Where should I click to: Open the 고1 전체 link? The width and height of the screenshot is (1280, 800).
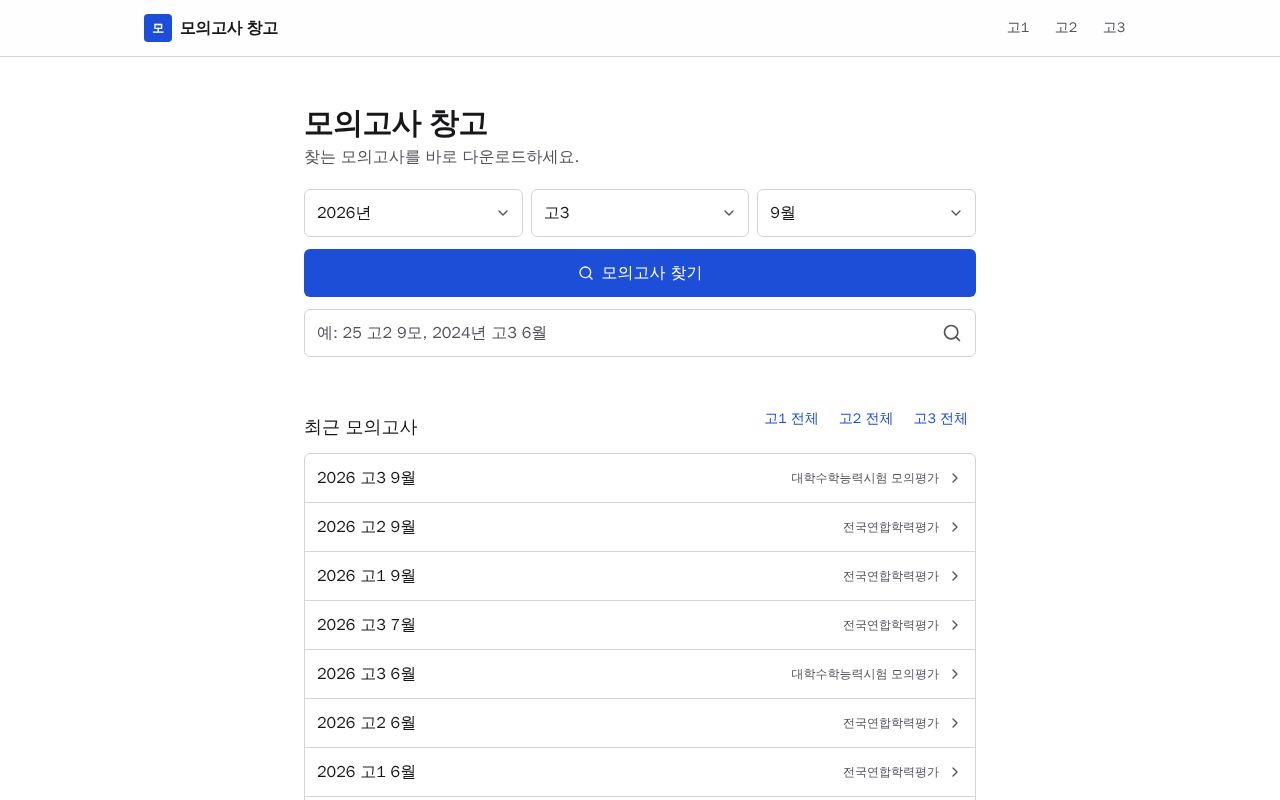pos(791,419)
